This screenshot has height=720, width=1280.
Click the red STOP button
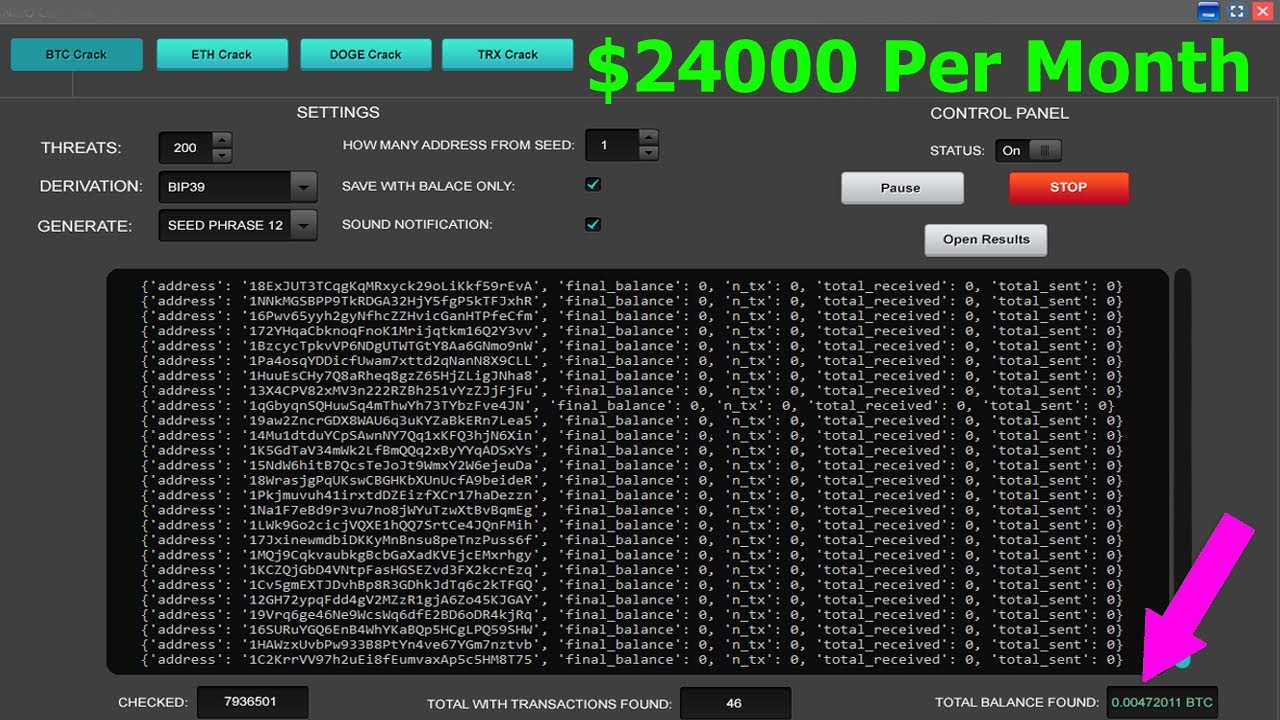1069,187
